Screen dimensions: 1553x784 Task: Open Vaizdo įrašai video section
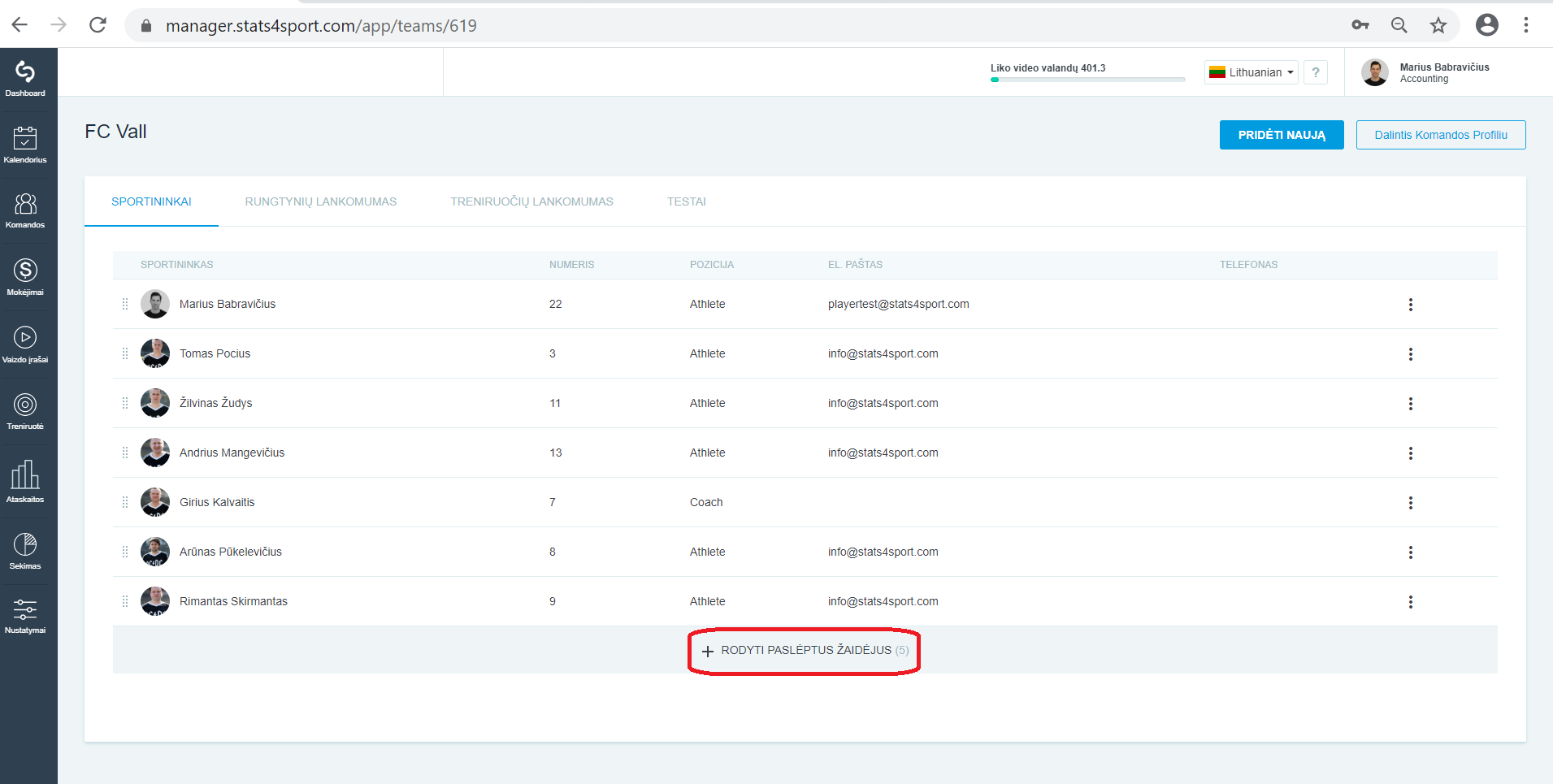click(25, 344)
